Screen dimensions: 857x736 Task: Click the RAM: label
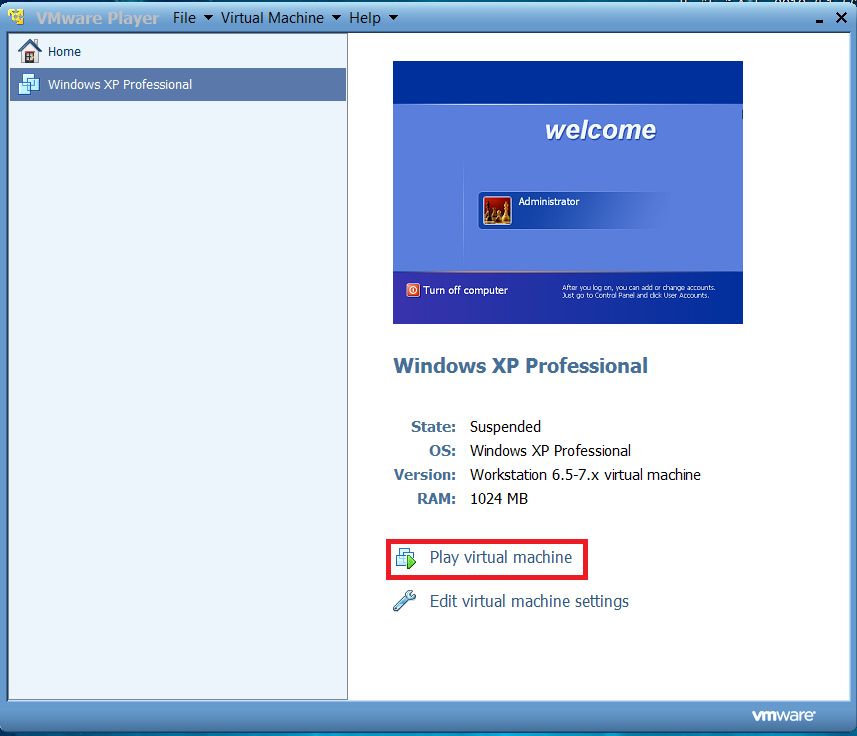(x=436, y=499)
